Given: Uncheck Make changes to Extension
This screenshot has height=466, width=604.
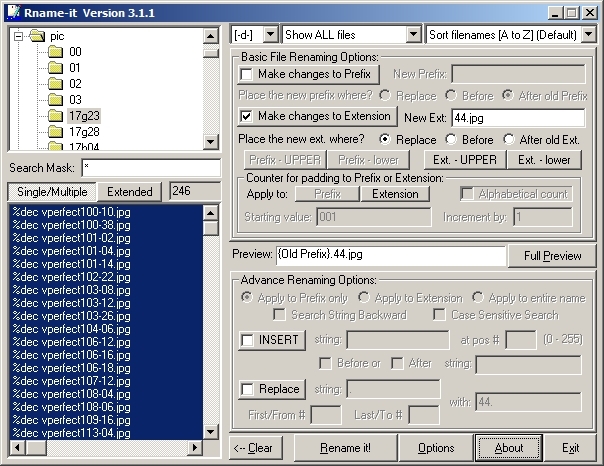Looking at the screenshot, I should pos(246,116).
